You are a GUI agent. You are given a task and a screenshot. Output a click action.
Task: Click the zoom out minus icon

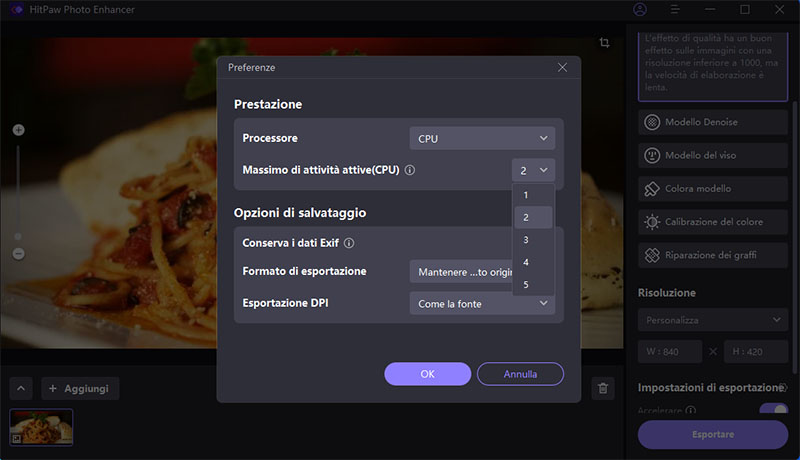pyautogui.click(x=18, y=253)
